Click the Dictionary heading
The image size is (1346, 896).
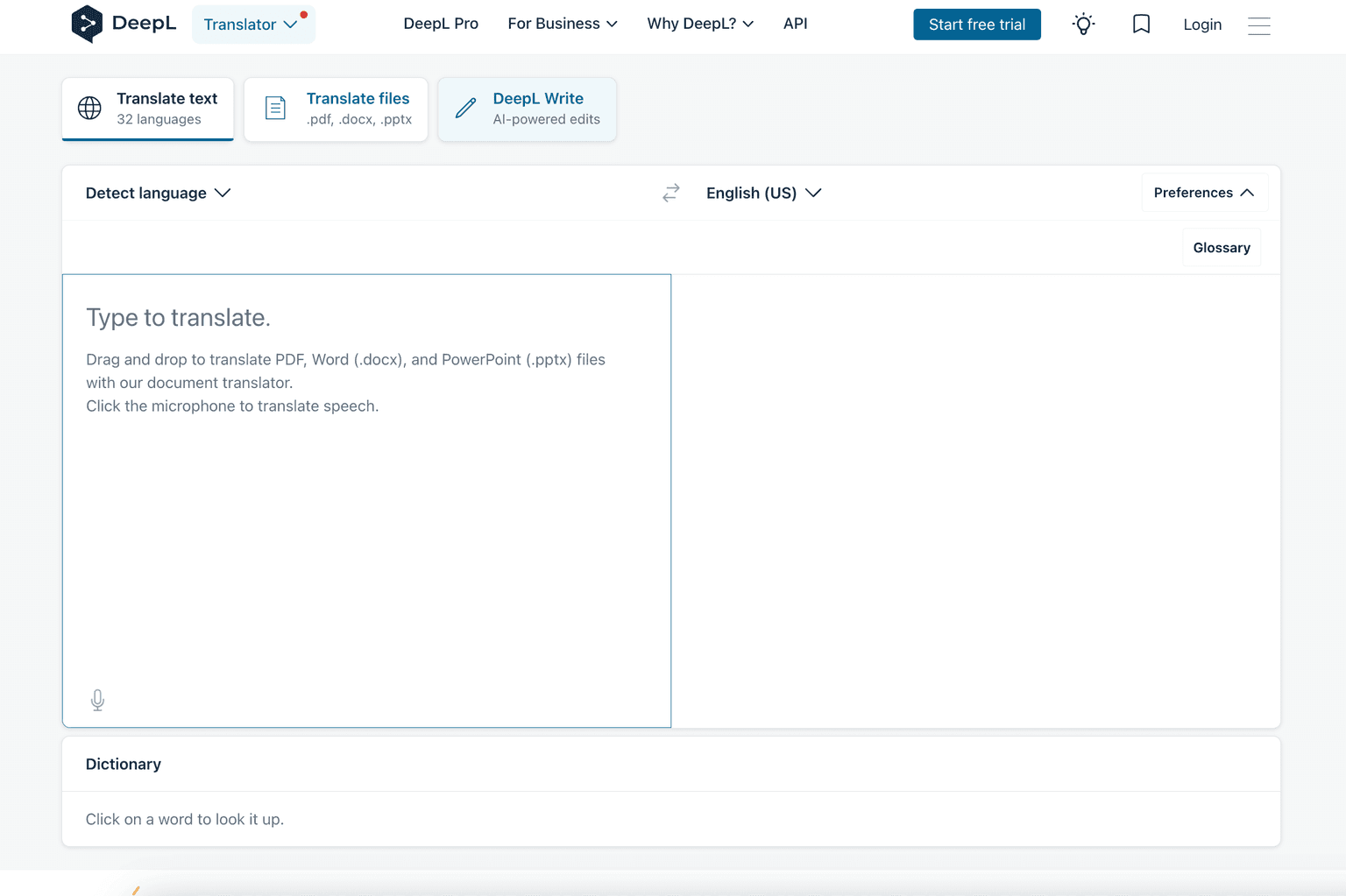[x=124, y=764]
